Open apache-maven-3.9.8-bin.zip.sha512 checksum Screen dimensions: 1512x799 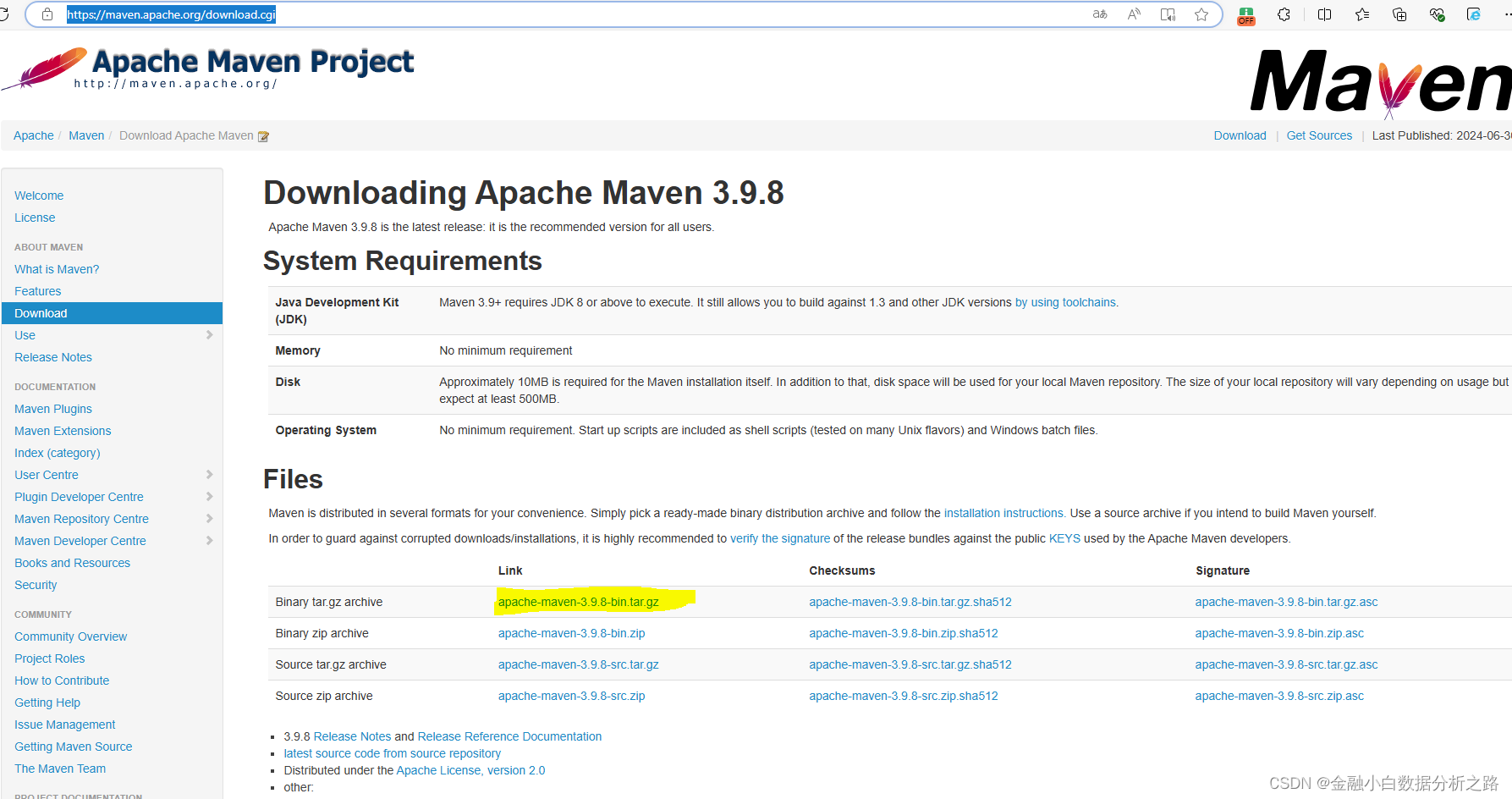pos(904,633)
